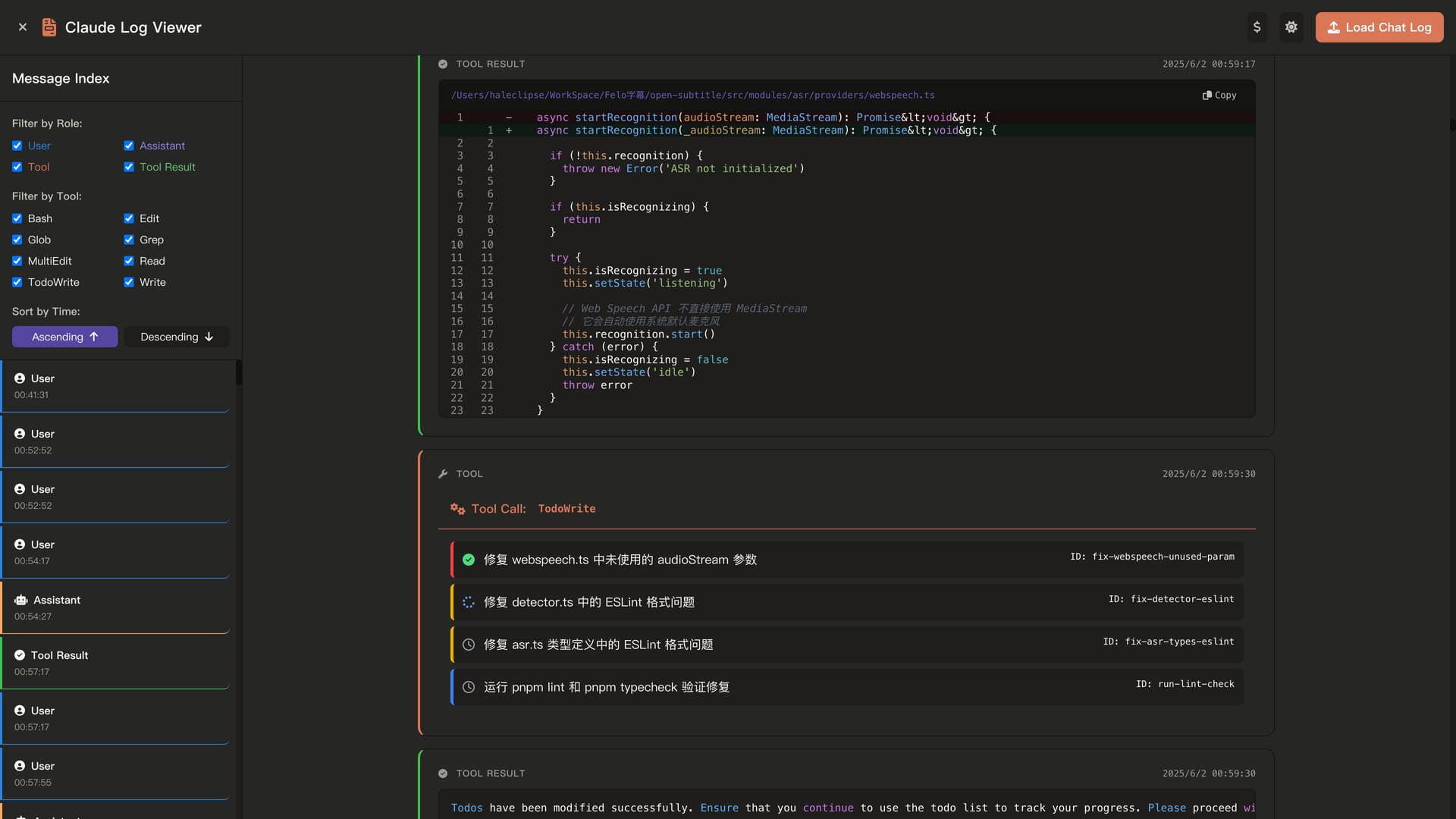Open Tool Result message at 00:57:17
1456x819 pixels.
pos(115,664)
